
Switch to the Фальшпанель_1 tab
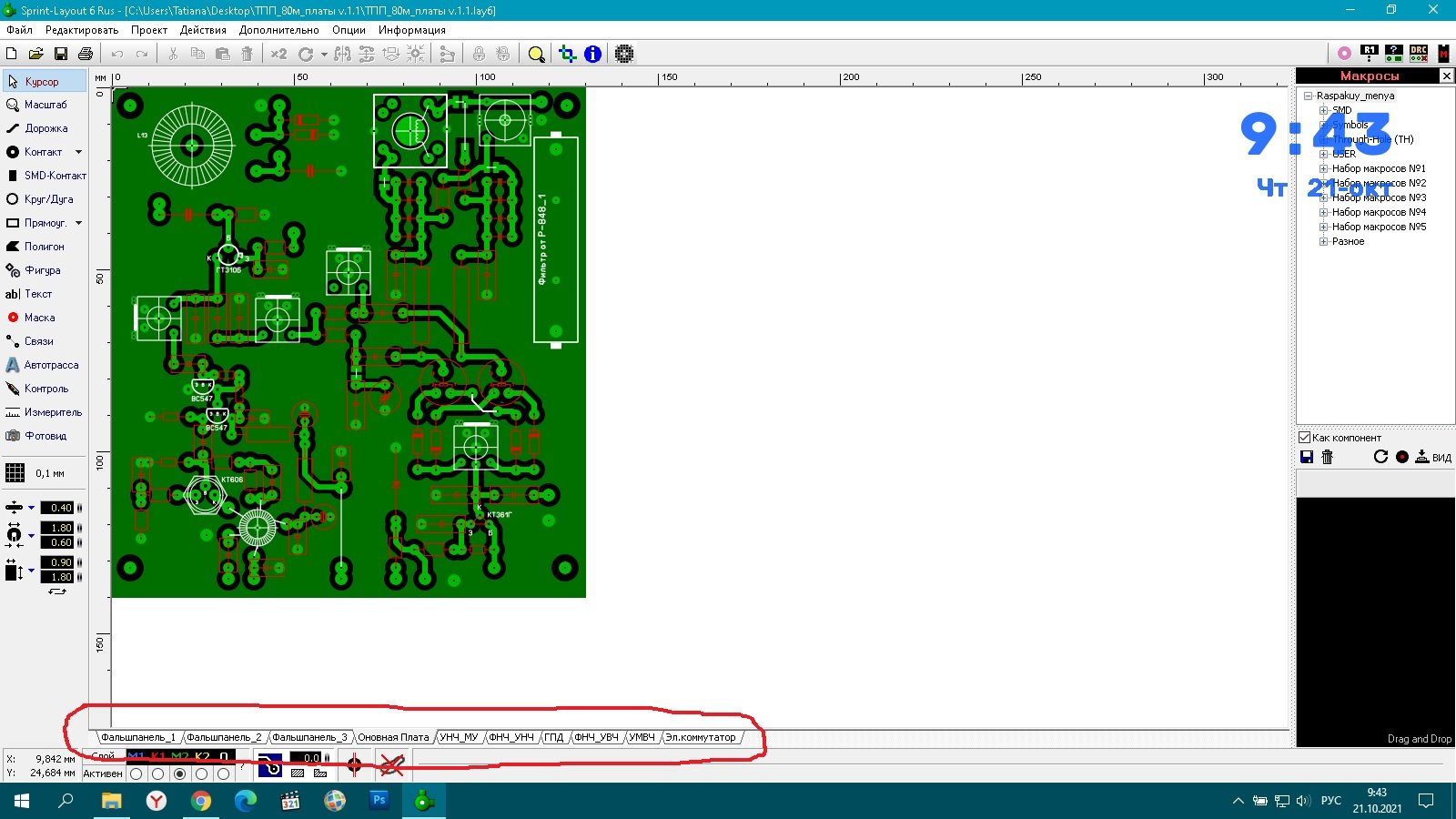137,737
